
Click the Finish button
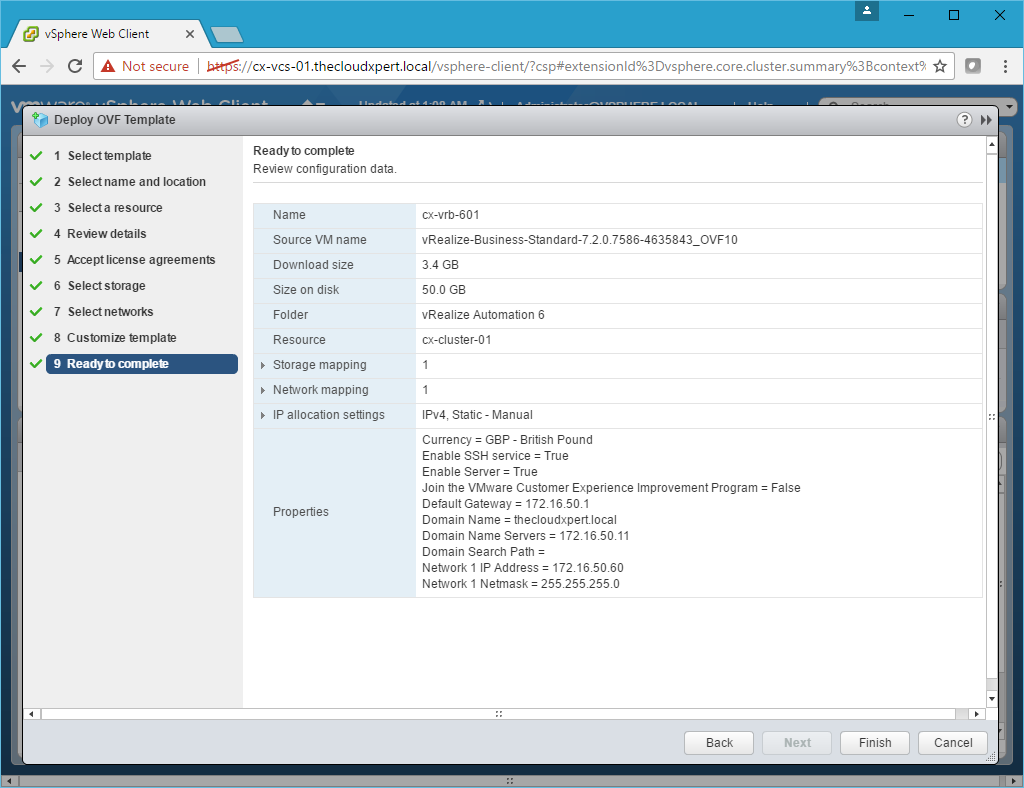pyautogui.click(x=874, y=743)
